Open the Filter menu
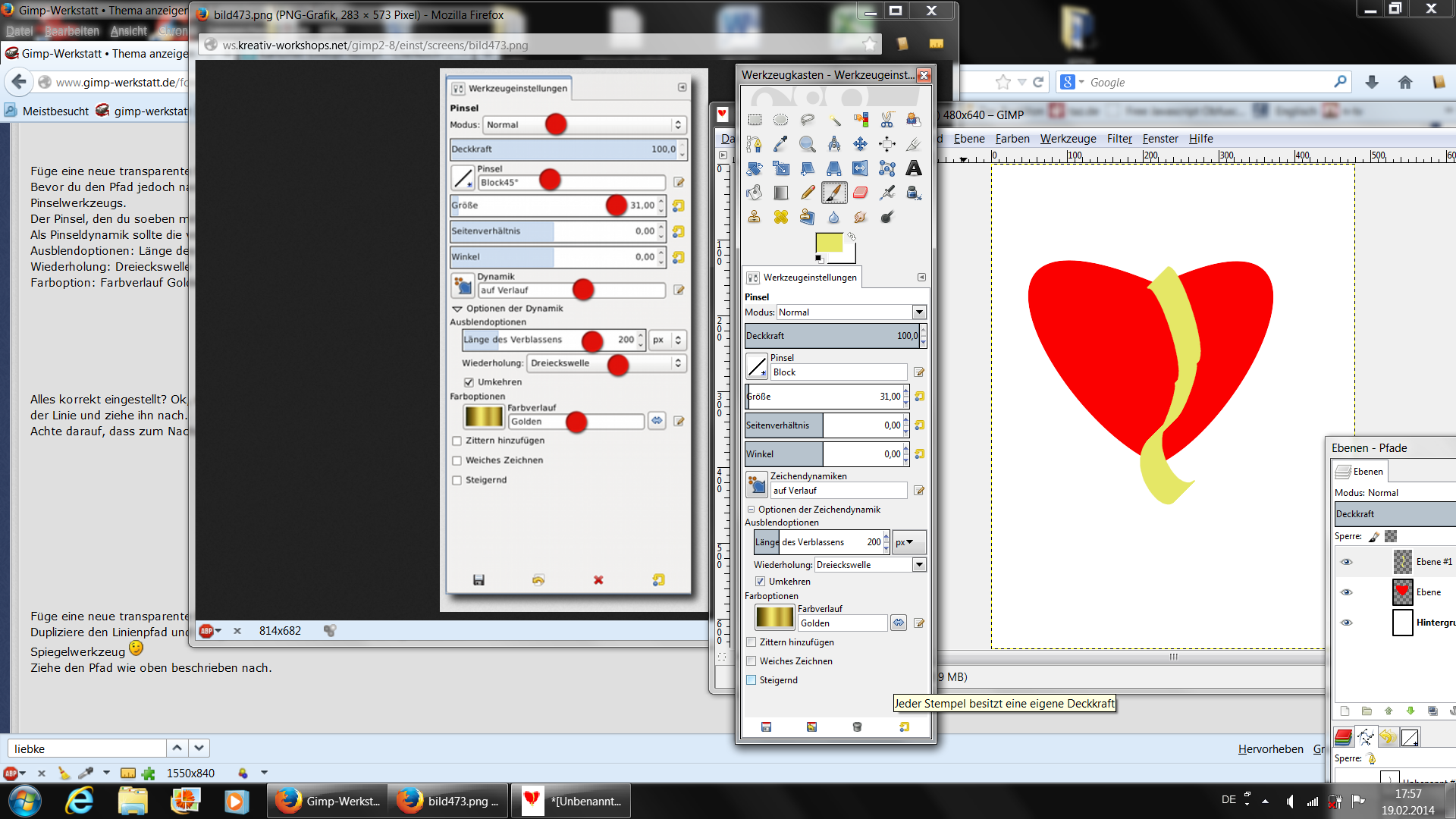The width and height of the screenshot is (1456, 819). click(1119, 139)
